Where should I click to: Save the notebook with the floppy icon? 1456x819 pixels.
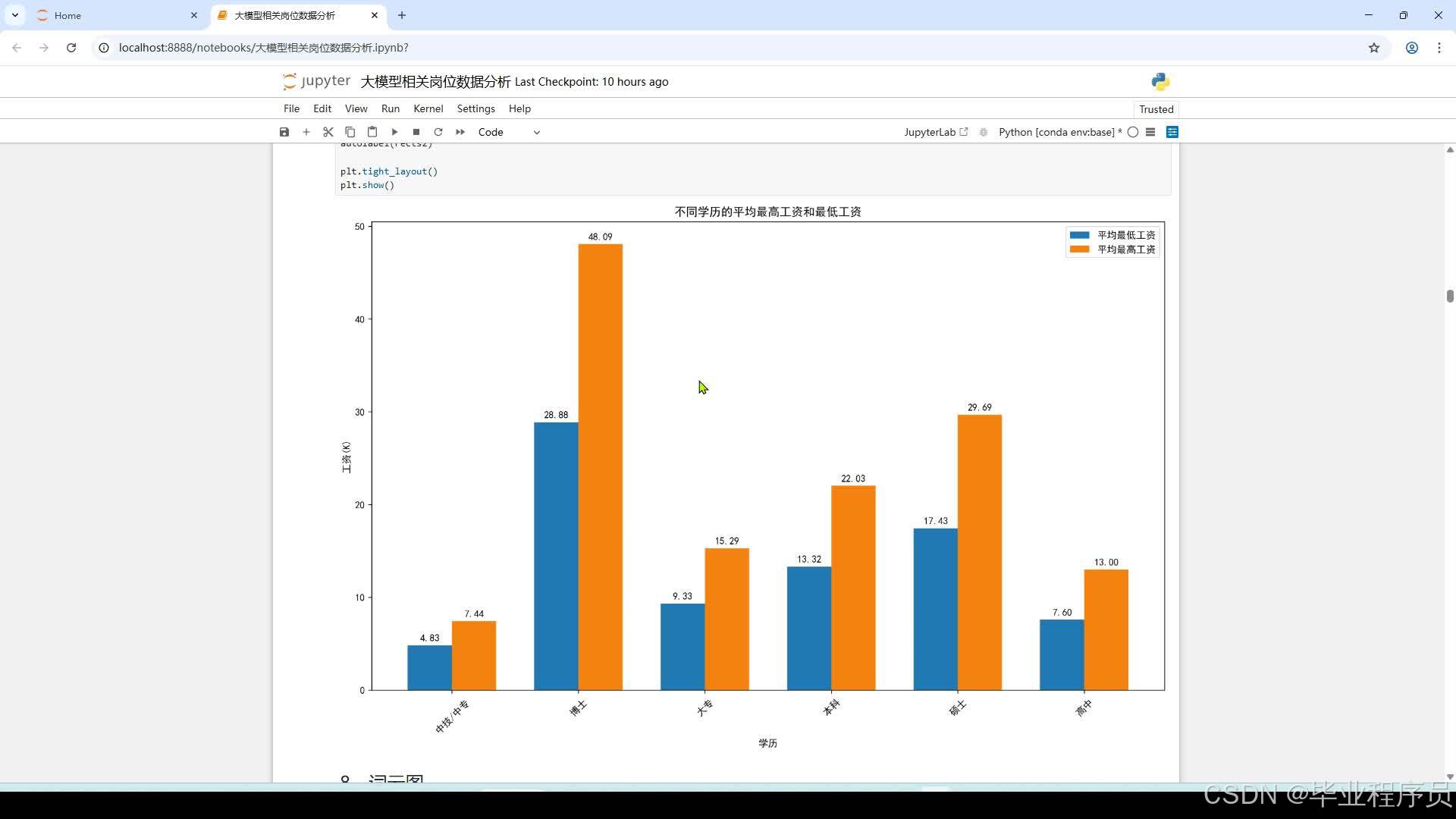[284, 132]
